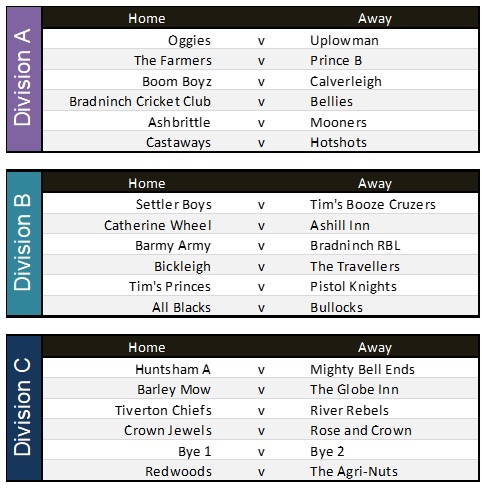
Task: Click the Home header in Division A
Action: [147, 18]
